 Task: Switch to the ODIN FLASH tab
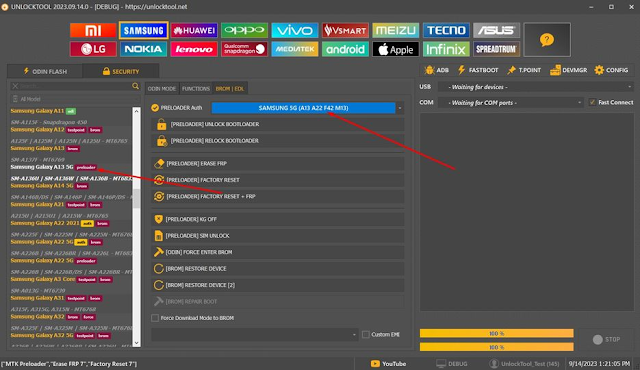click(45, 71)
